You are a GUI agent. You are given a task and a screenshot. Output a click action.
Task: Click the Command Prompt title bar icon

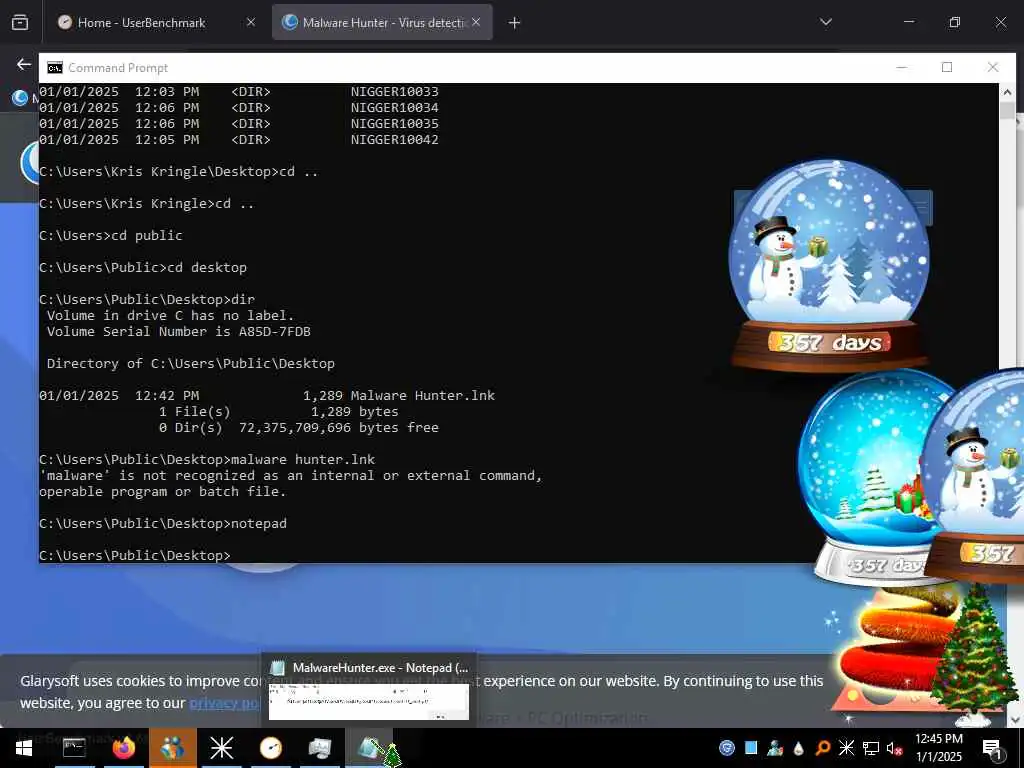[55, 68]
